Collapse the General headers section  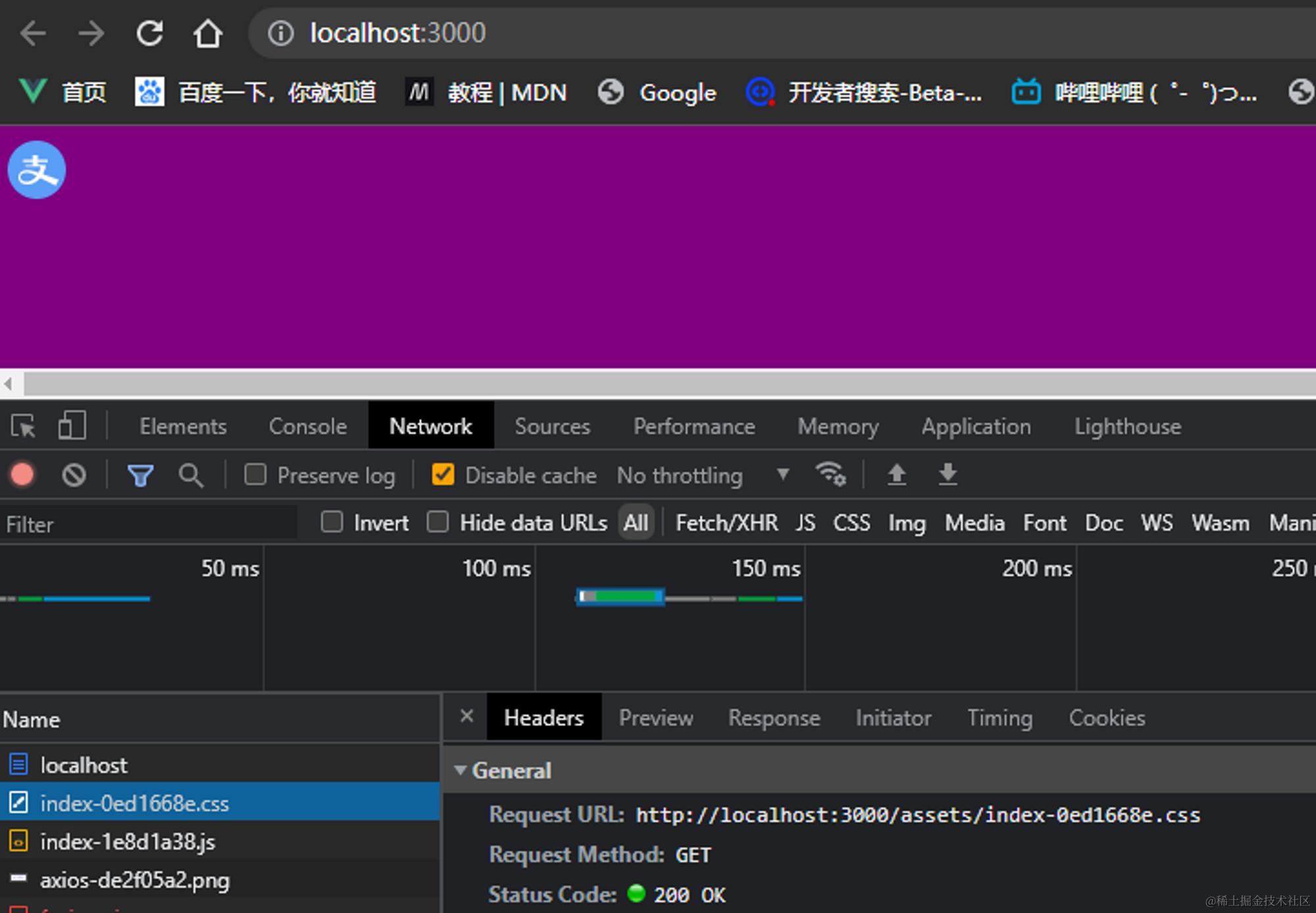click(x=461, y=770)
